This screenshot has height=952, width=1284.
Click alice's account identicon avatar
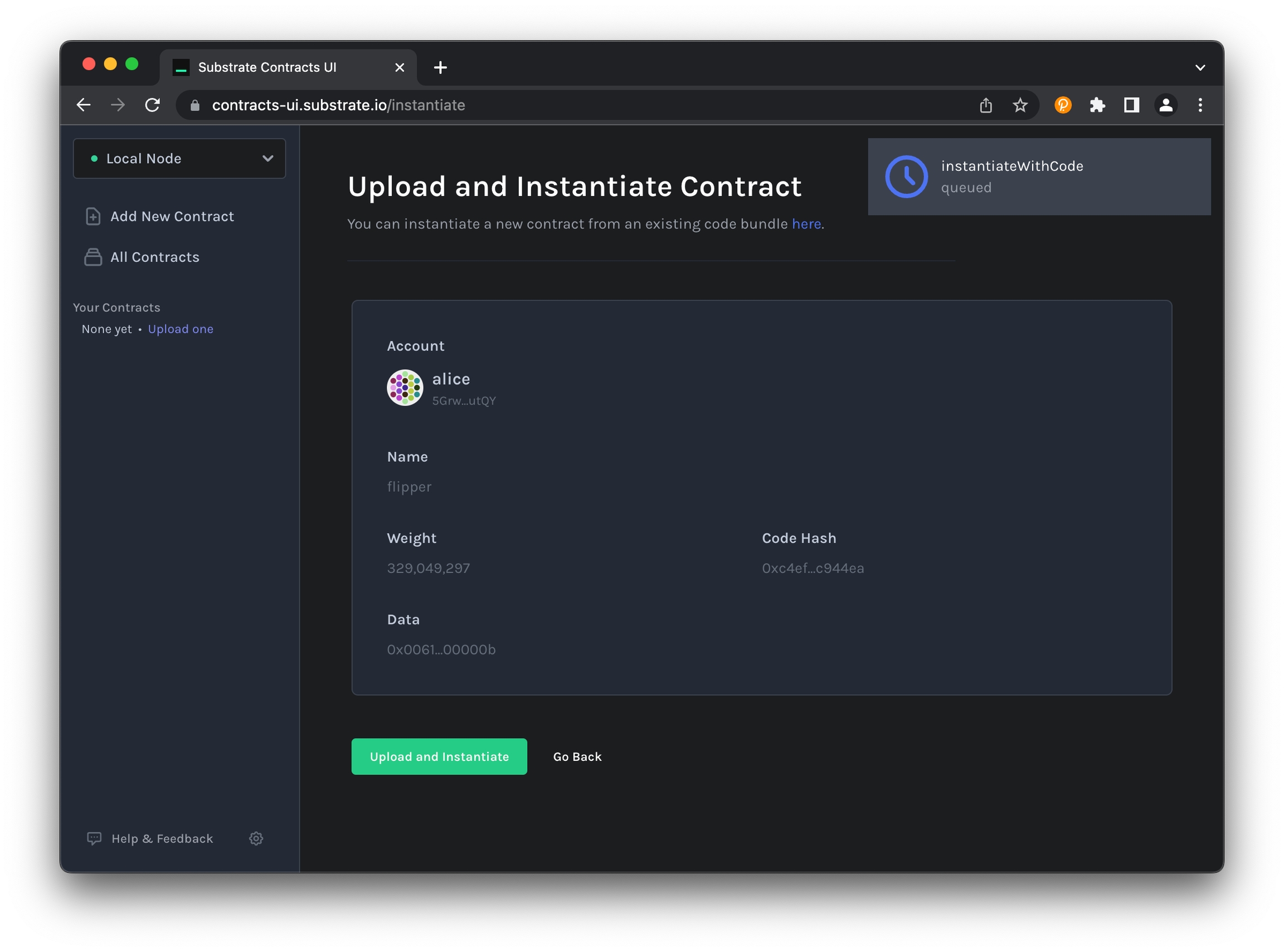coord(405,388)
